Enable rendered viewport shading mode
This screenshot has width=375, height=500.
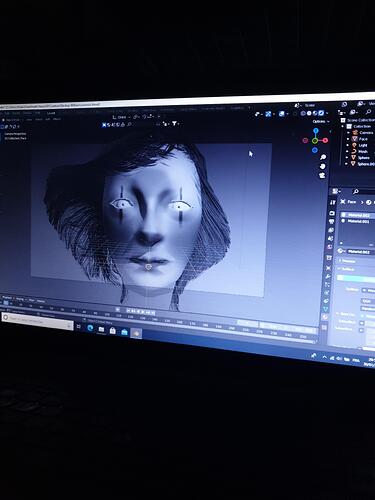point(321,113)
